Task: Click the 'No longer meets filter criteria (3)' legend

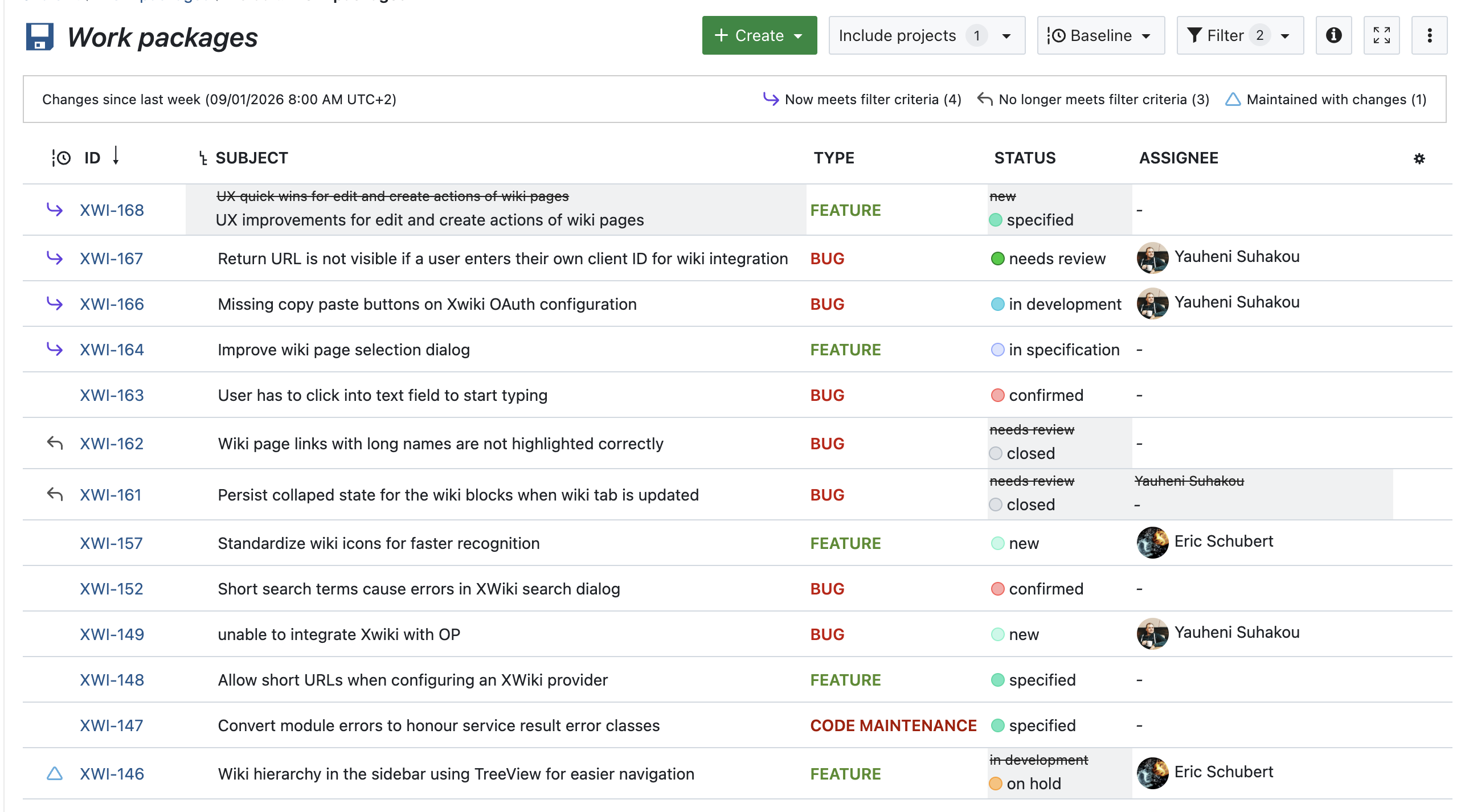Action: coord(1093,99)
